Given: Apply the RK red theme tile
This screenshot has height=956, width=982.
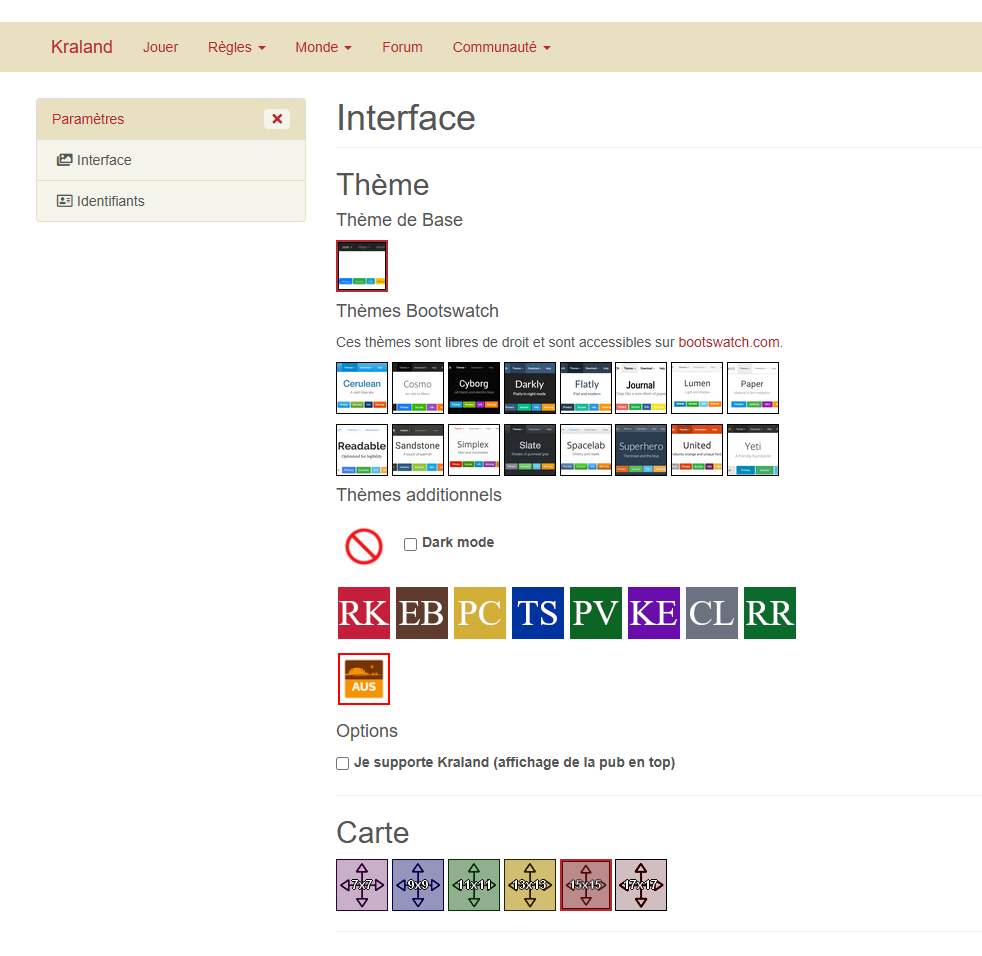Looking at the screenshot, I should [x=364, y=613].
